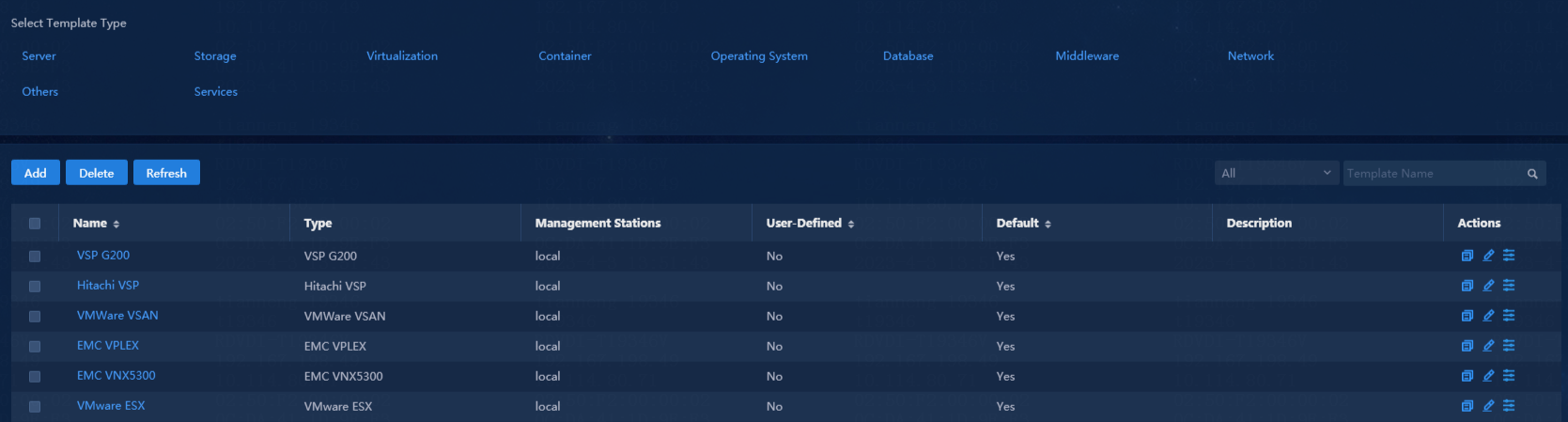The width and height of the screenshot is (1568, 422).
Task: Open the EMC VPLEX template link
Action: click(x=108, y=346)
